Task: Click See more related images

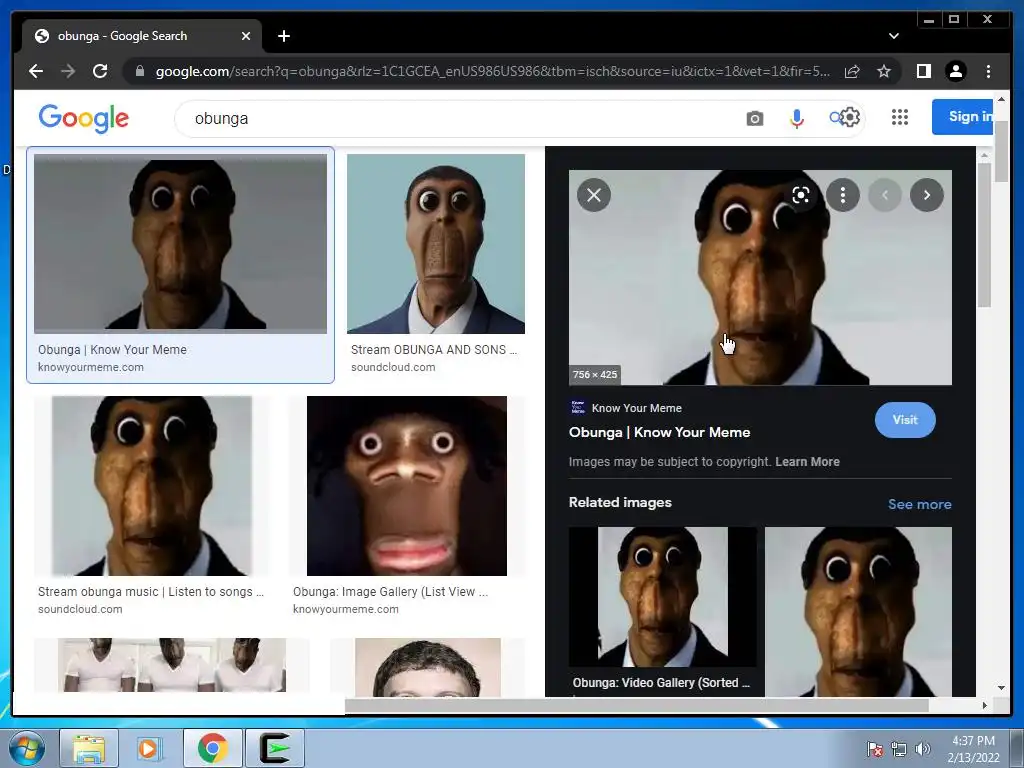Action: (920, 504)
